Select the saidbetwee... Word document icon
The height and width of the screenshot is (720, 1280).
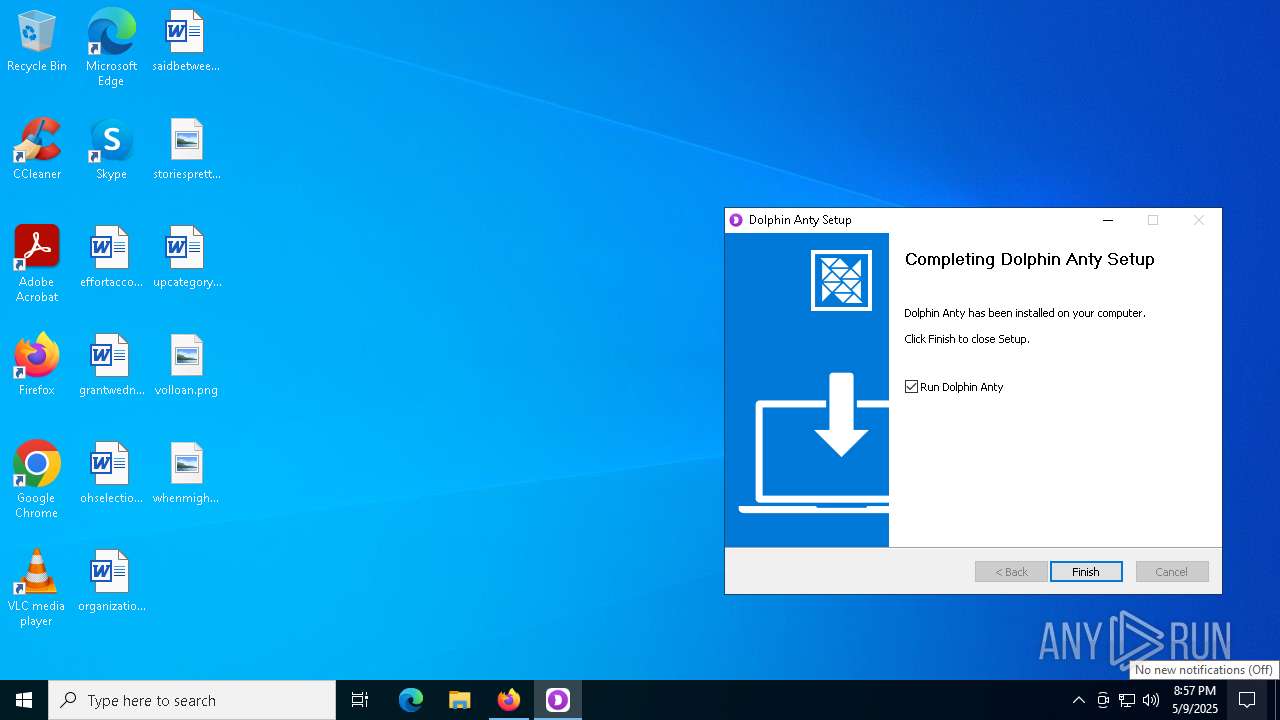(x=186, y=42)
